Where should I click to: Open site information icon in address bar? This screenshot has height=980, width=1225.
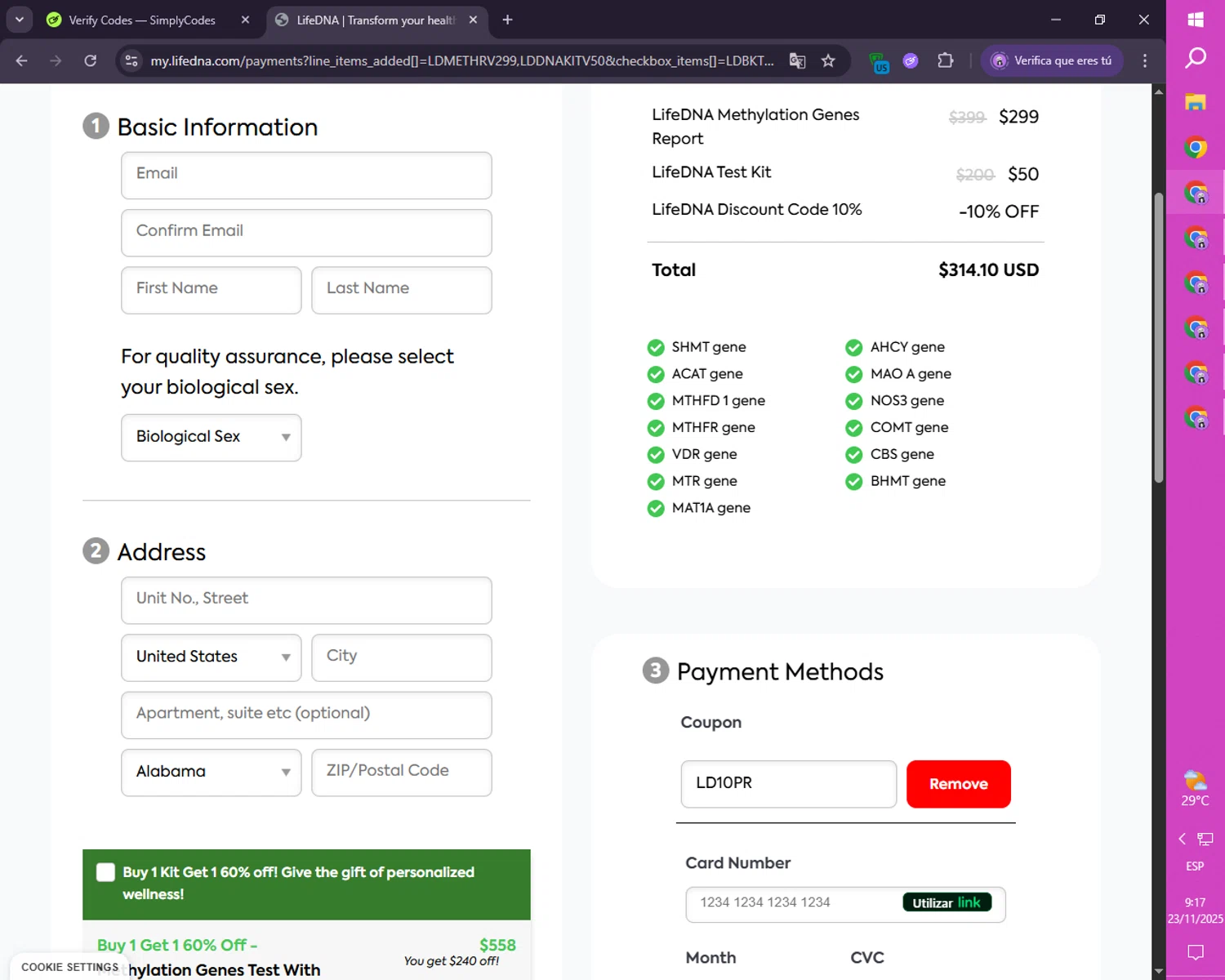(x=131, y=60)
